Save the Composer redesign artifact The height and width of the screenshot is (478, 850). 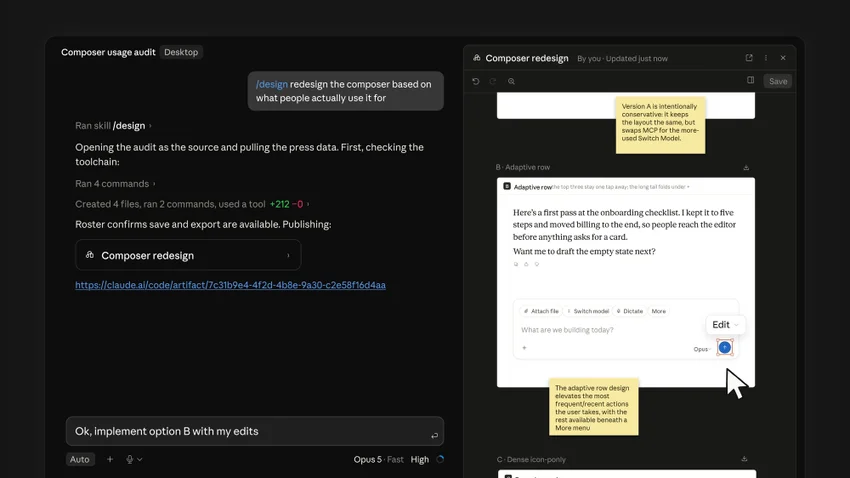pos(778,81)
